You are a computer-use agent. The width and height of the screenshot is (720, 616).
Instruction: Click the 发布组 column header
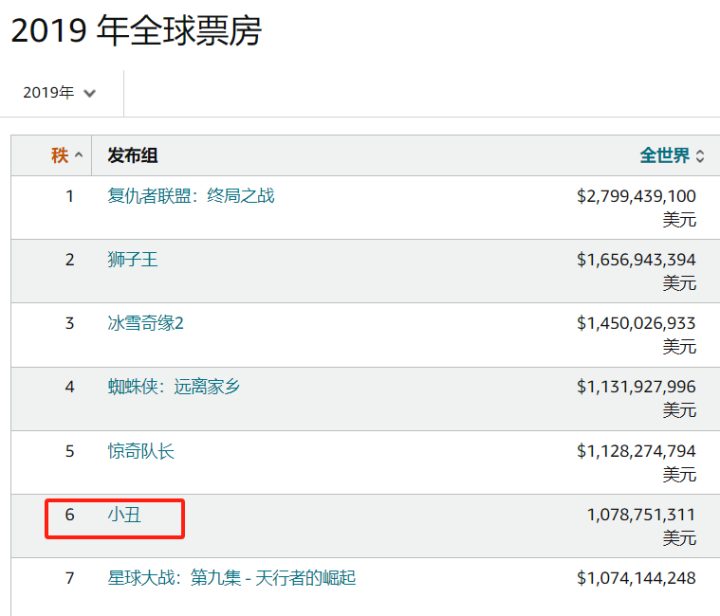[132, 156]
